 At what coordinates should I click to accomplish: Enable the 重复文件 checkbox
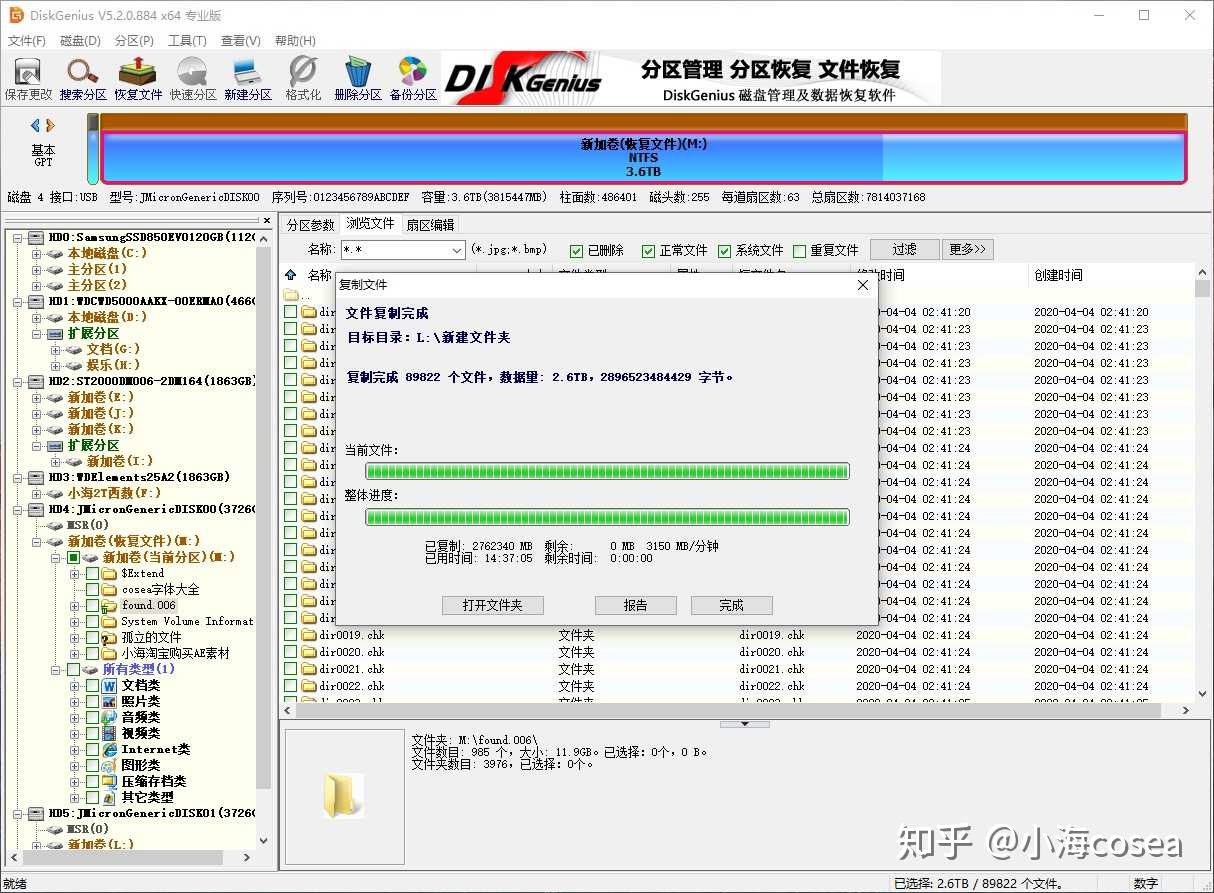pyautogui.click(x=799, y=251)
